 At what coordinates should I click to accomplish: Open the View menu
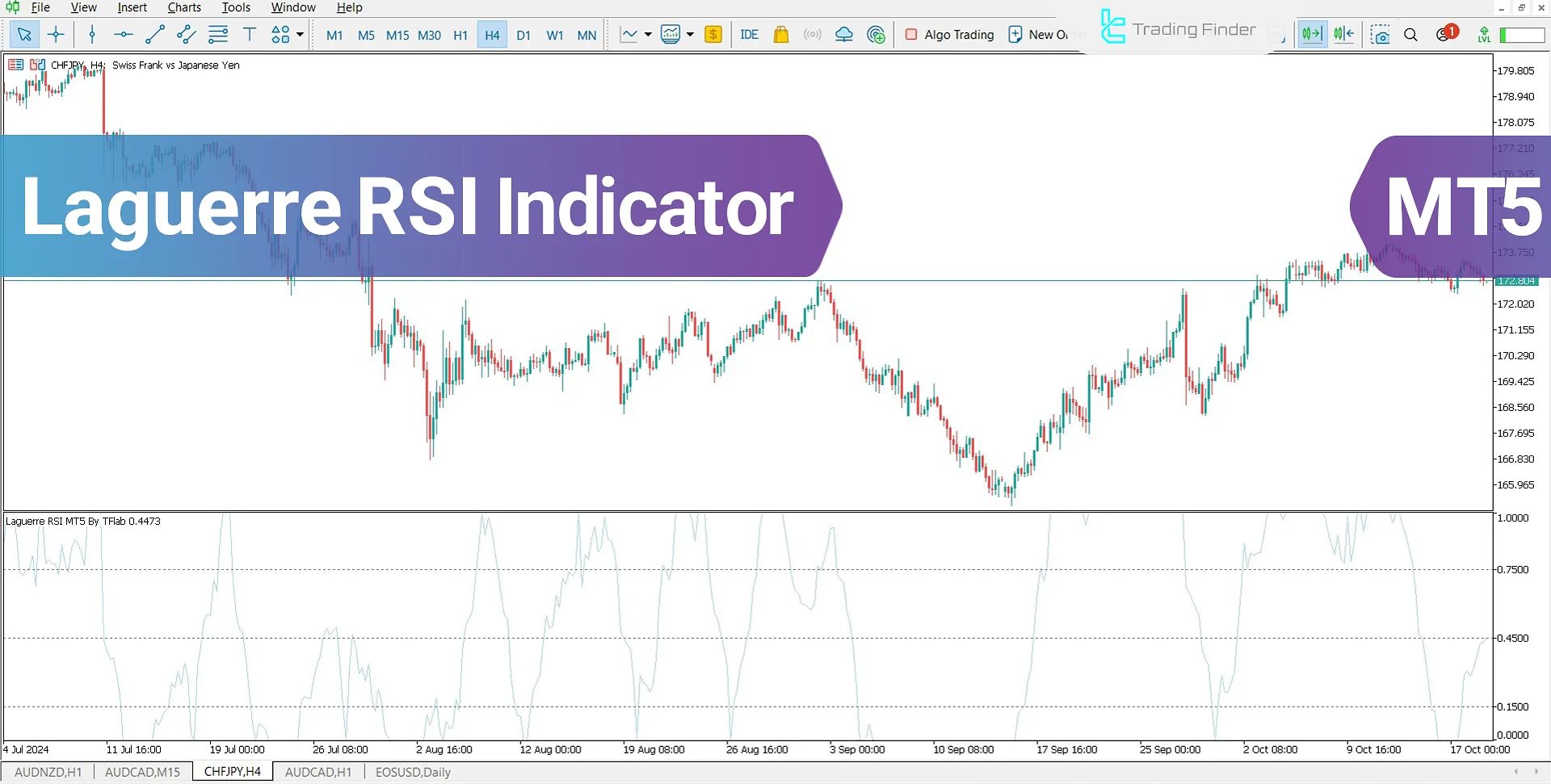(x=83, y=7)
